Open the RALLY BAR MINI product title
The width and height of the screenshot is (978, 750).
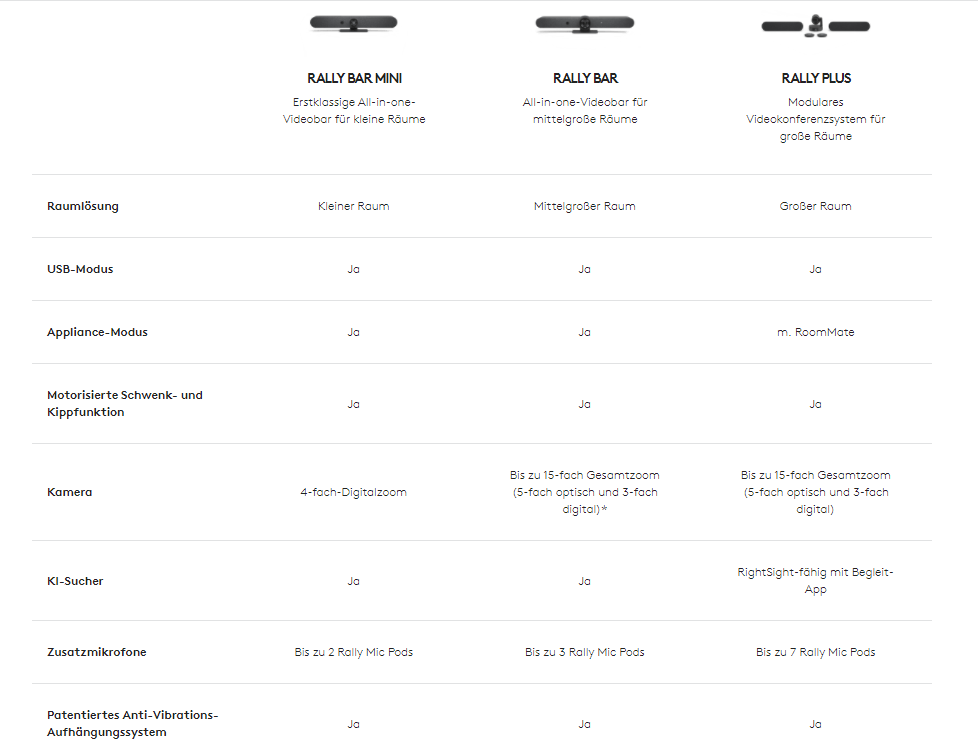click(354, 78)
